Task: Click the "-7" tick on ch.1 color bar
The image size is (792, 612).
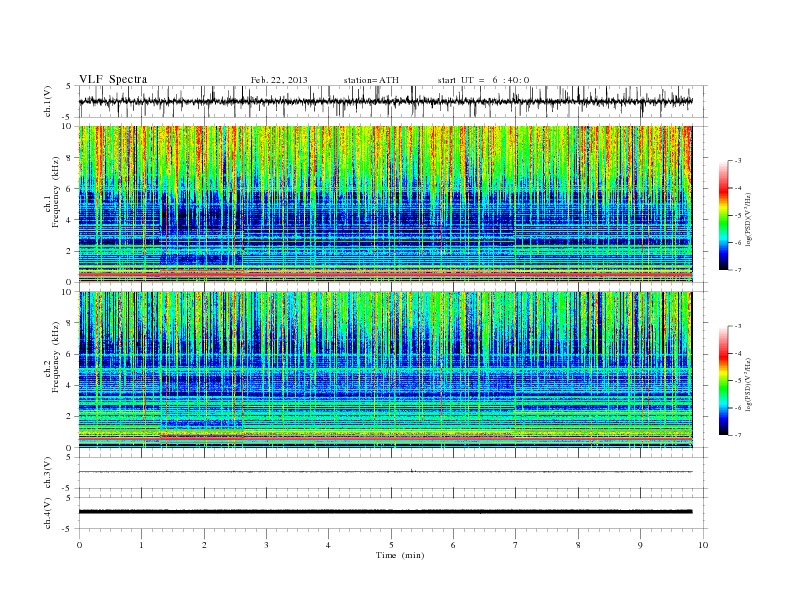Action: point(738,270)
